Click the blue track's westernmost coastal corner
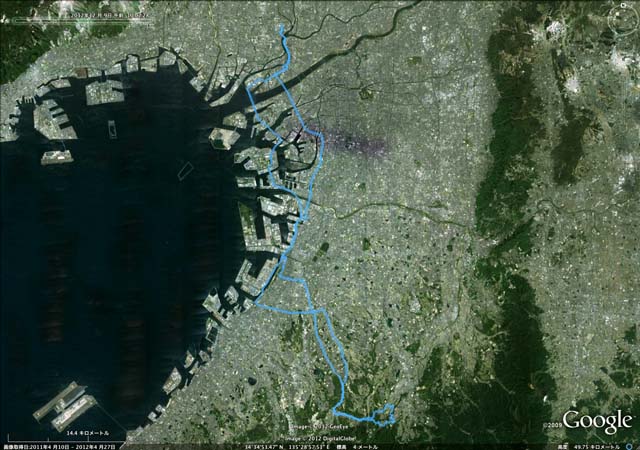The image size is (640, 450). [x=249, y=87]
